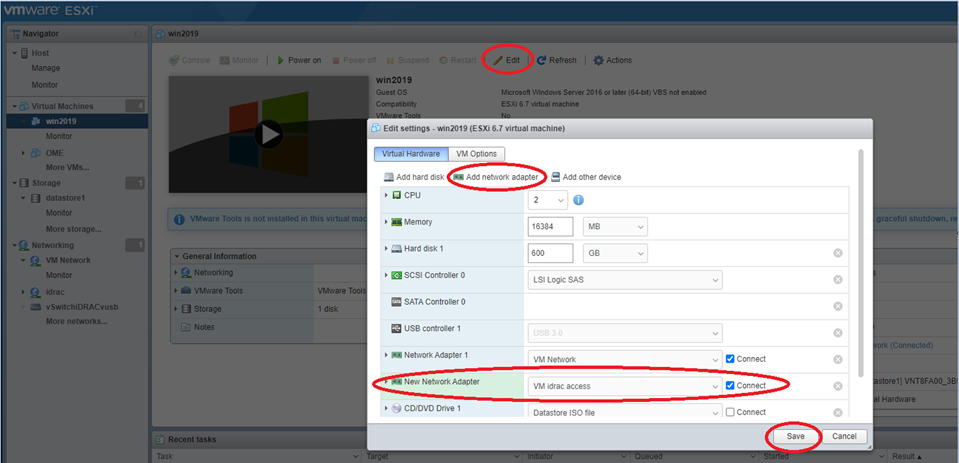Select idrac network in the Navigator
959x463 pixels.
(55, 292)
